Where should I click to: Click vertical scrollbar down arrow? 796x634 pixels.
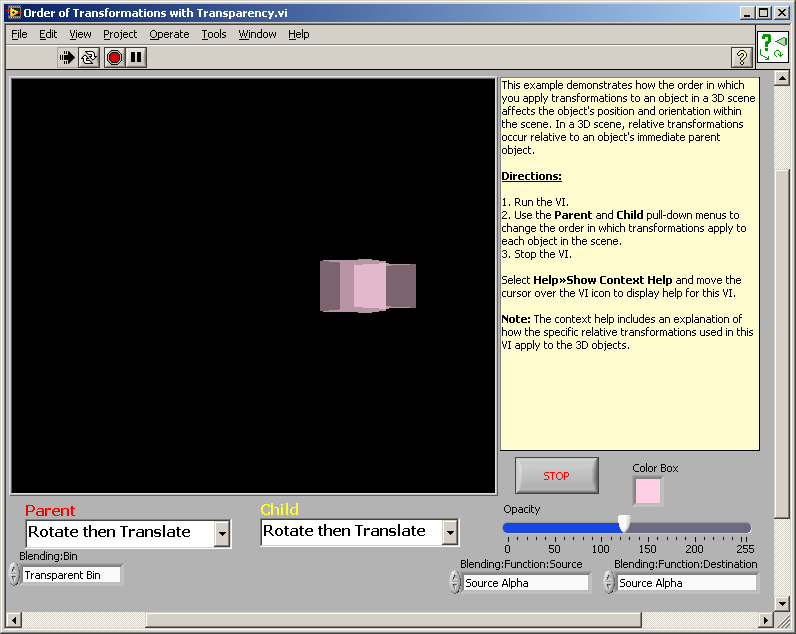pos(782,604)
